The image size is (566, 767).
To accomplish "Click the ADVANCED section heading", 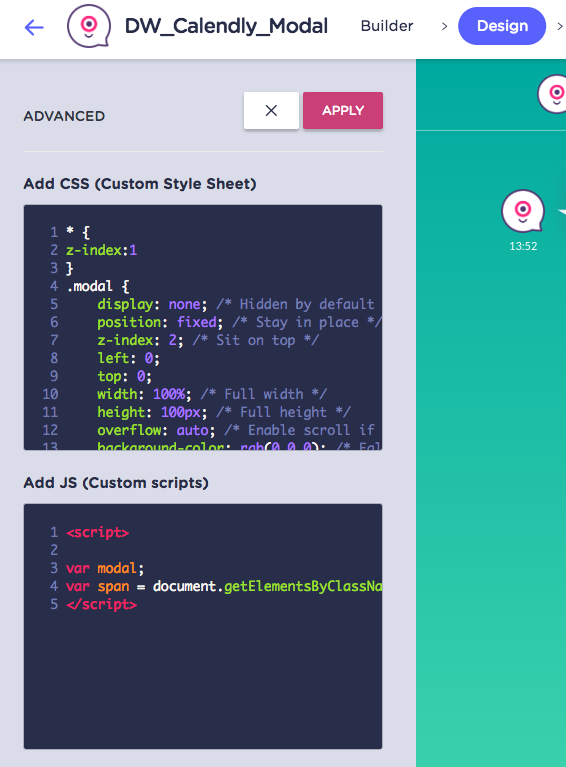I will (64, 116).
